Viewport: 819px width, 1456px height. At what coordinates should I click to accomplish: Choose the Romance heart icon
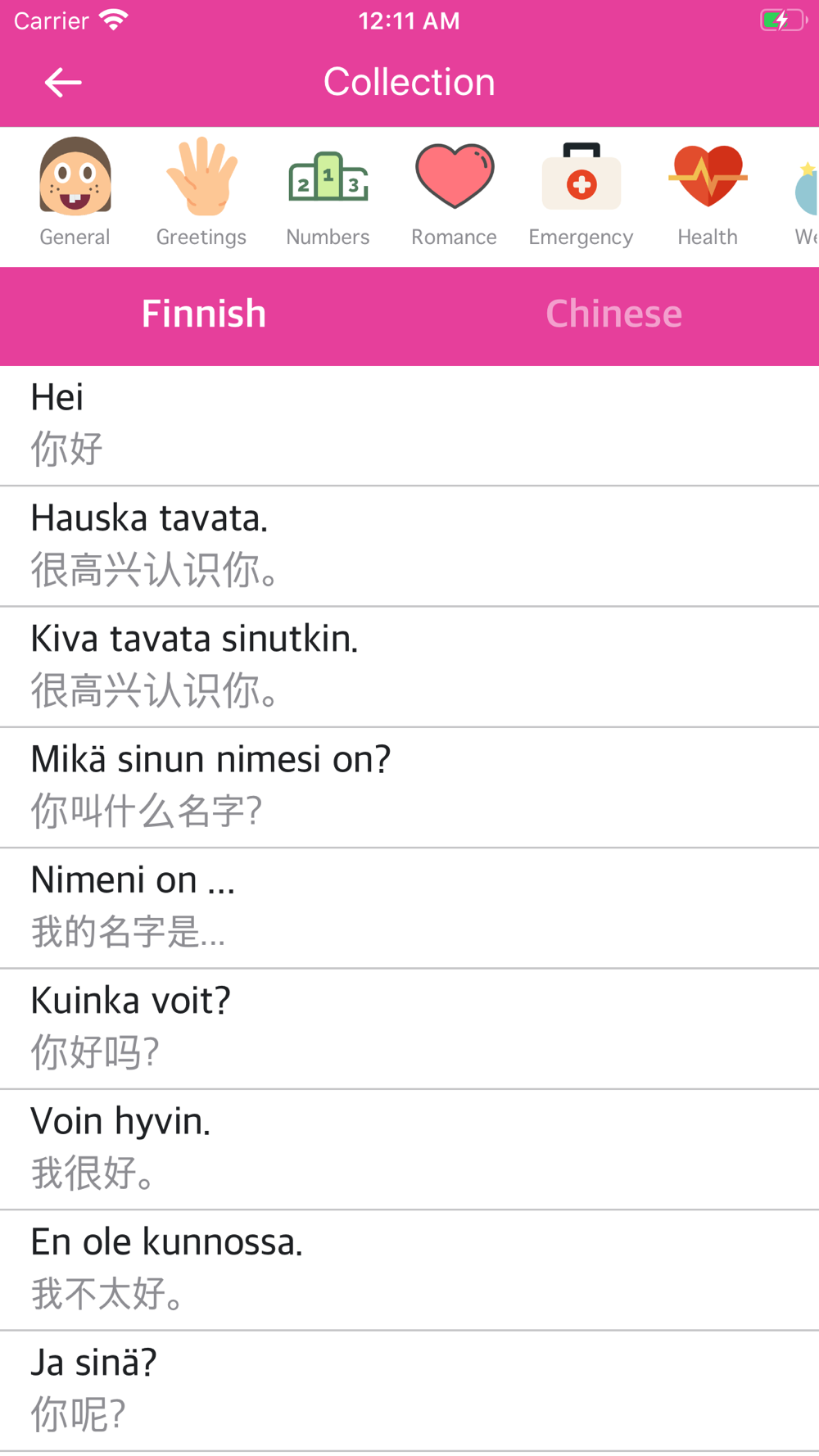(x=455, y=176)
